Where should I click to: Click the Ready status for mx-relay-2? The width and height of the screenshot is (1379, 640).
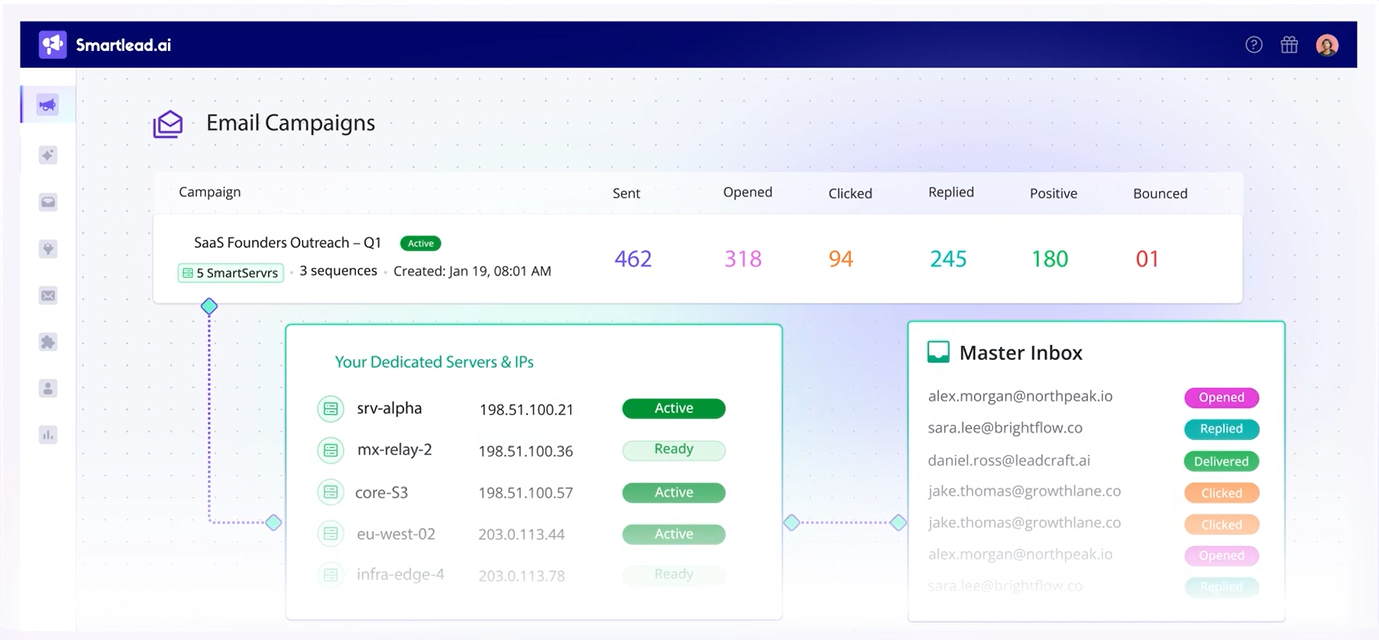point(674,450)
